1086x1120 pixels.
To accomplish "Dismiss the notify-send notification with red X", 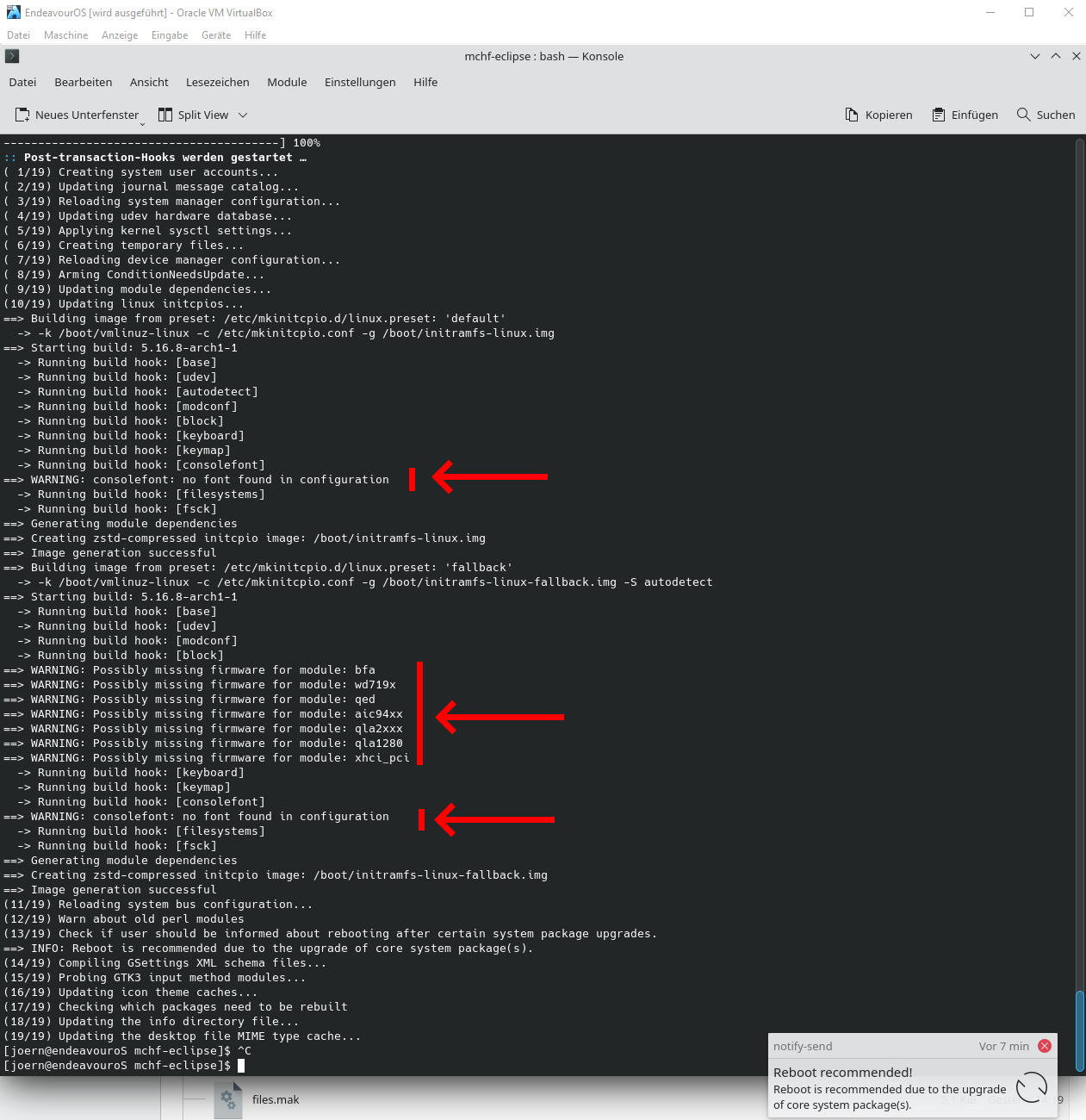I will (x=1045, y=1046).
